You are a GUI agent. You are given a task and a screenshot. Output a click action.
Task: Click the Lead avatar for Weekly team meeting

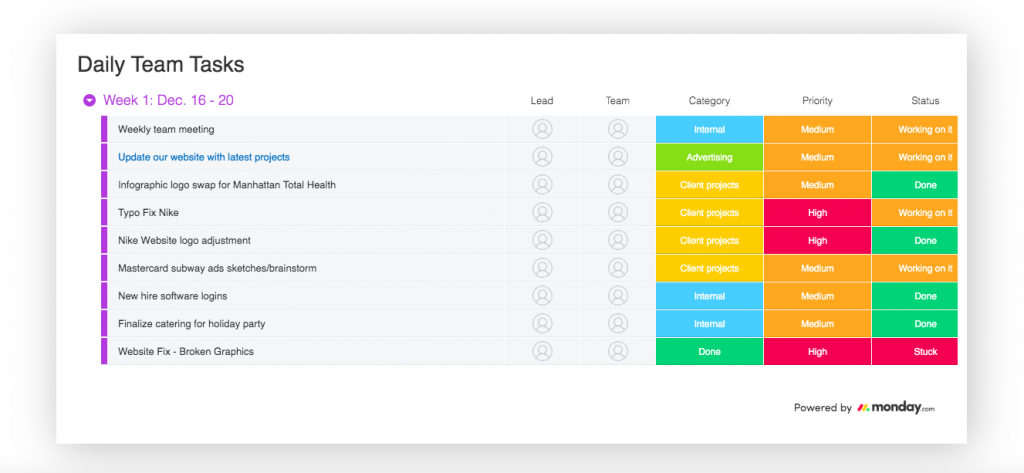(542, 129)
